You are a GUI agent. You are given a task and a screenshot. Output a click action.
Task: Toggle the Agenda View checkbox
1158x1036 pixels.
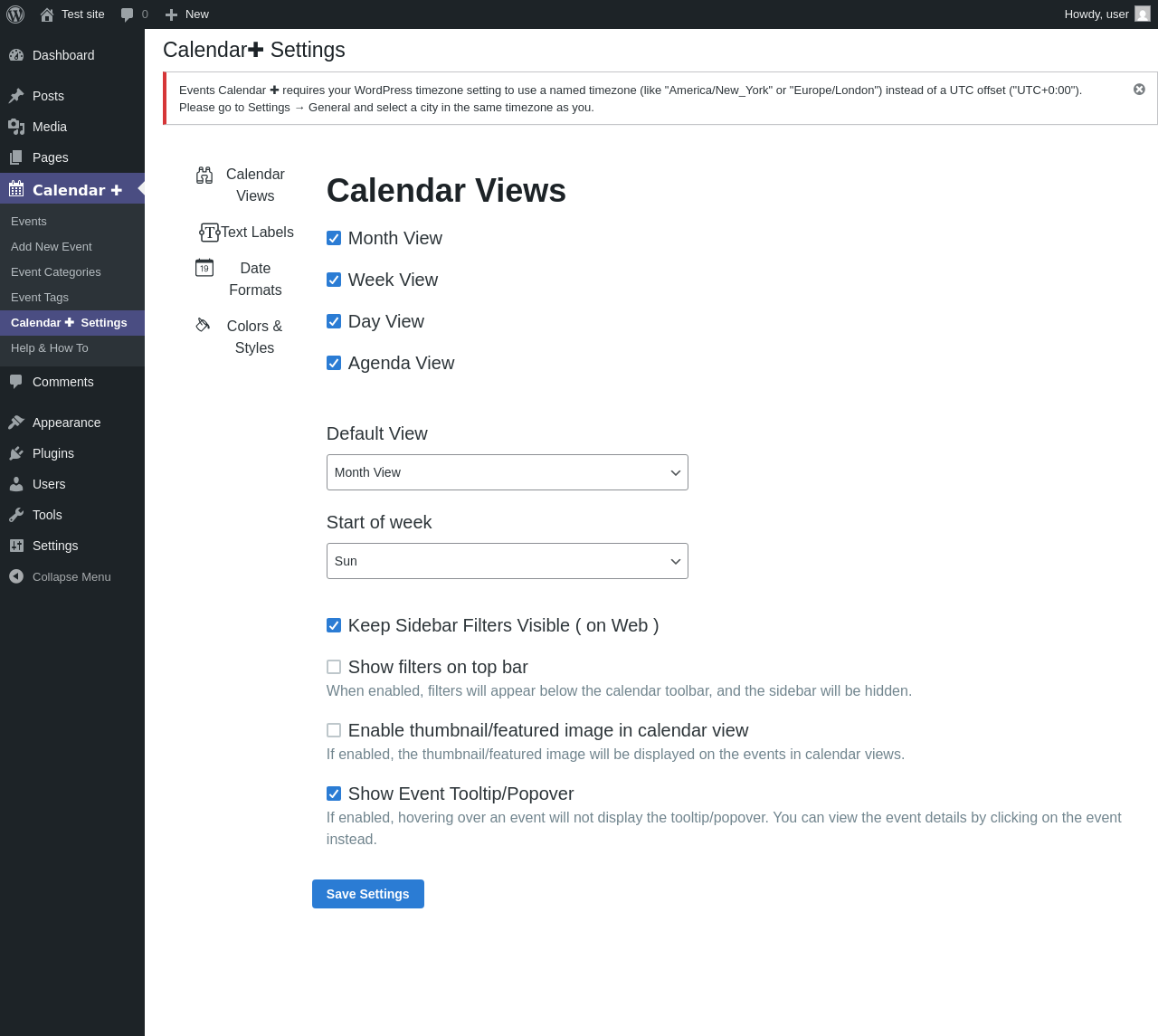click(x=334, y=363)
